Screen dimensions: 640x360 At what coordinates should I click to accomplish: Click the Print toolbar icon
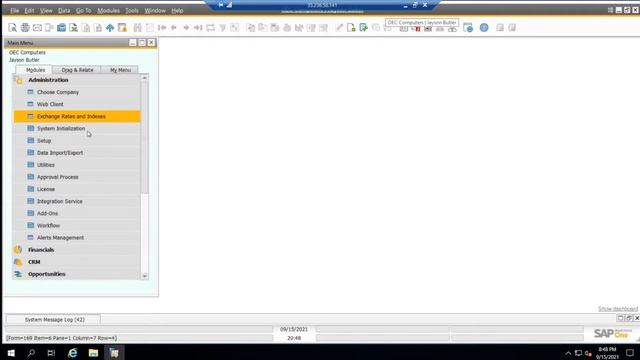25,28
